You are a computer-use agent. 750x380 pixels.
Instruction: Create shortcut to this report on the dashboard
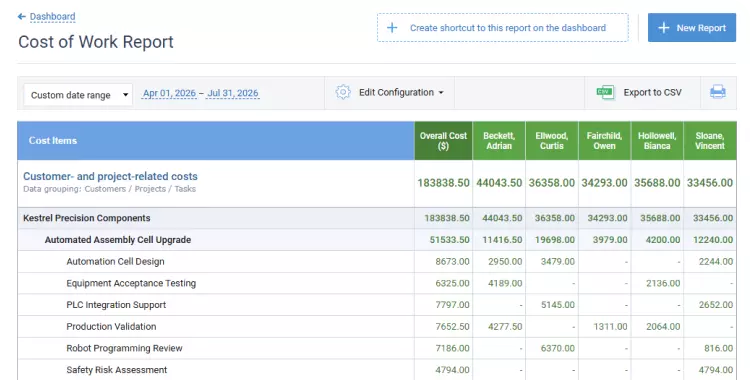502,28
